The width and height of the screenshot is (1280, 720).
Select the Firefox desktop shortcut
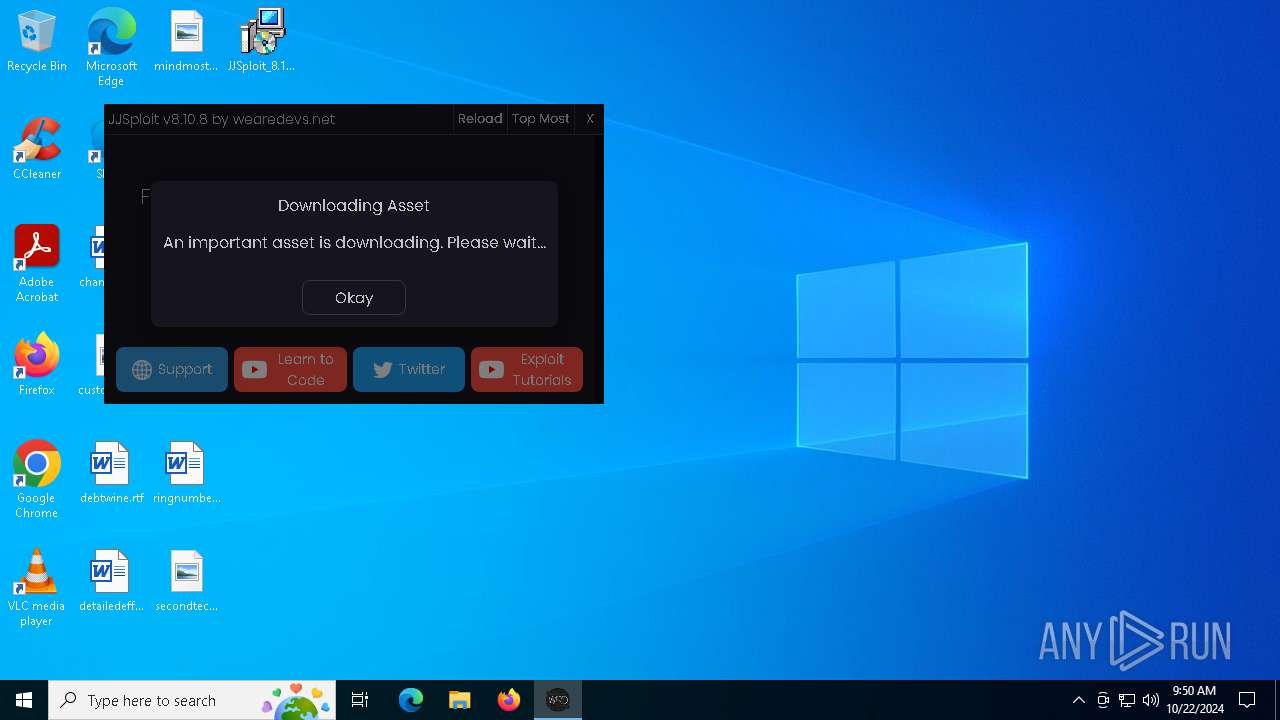[x=37, y=365]
